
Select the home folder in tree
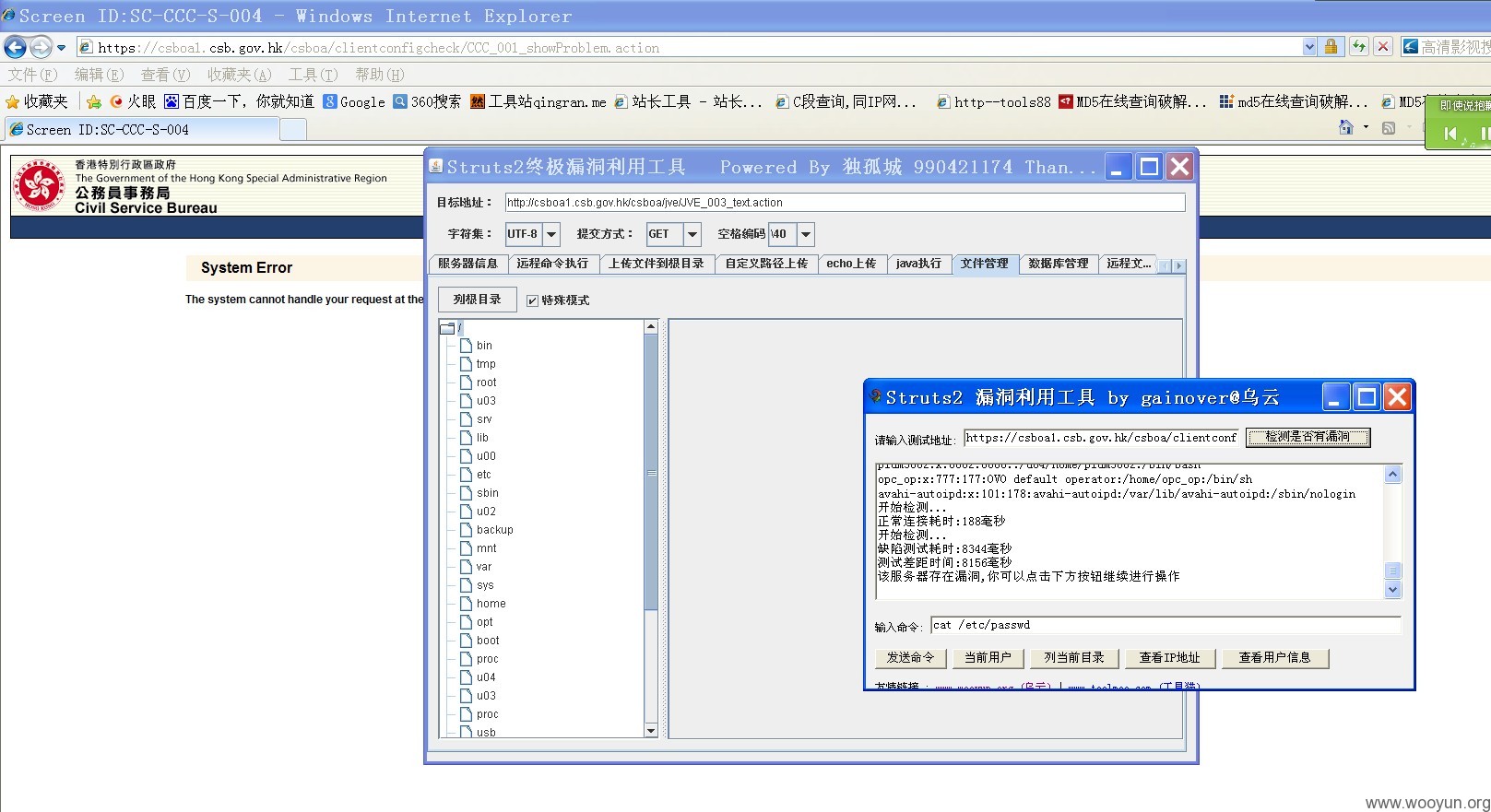(x=491, y=604)
